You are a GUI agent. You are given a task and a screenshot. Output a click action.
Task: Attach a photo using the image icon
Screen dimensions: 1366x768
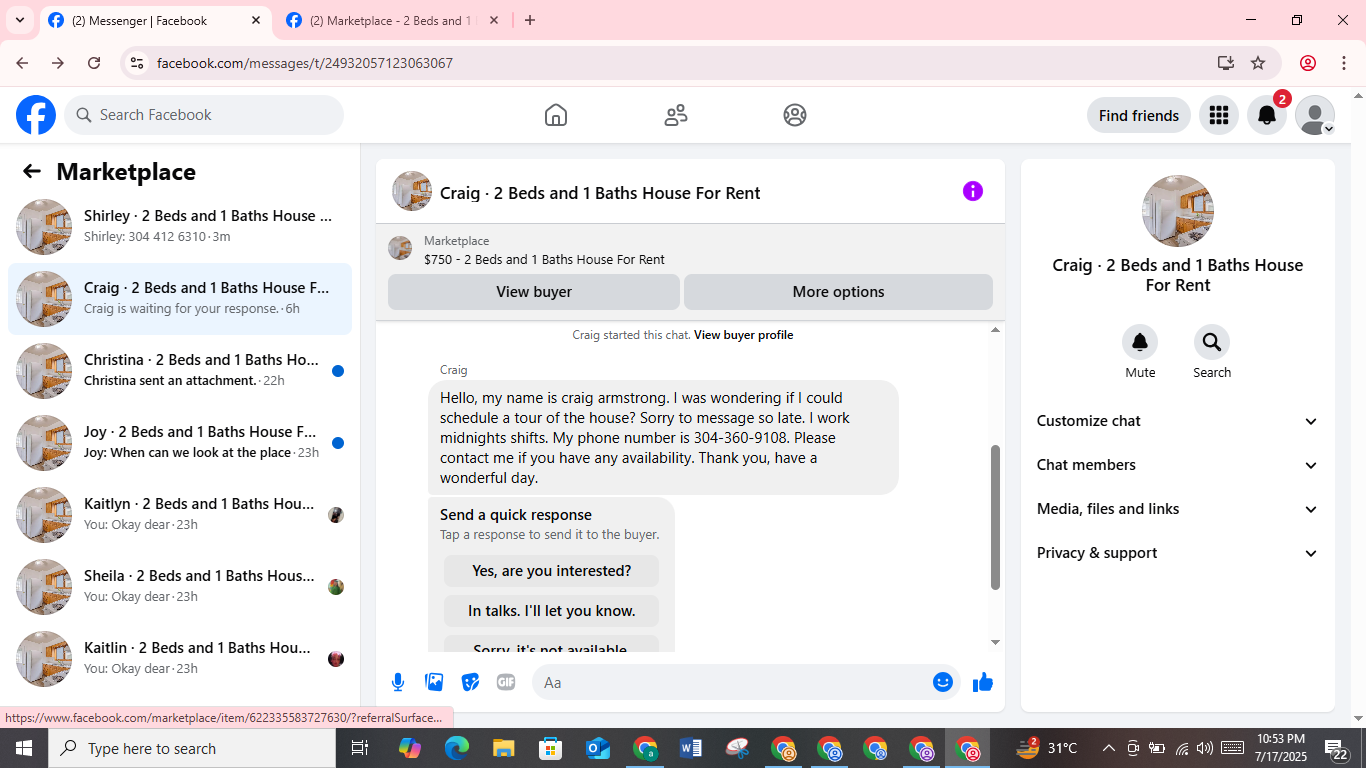point(434,682)
